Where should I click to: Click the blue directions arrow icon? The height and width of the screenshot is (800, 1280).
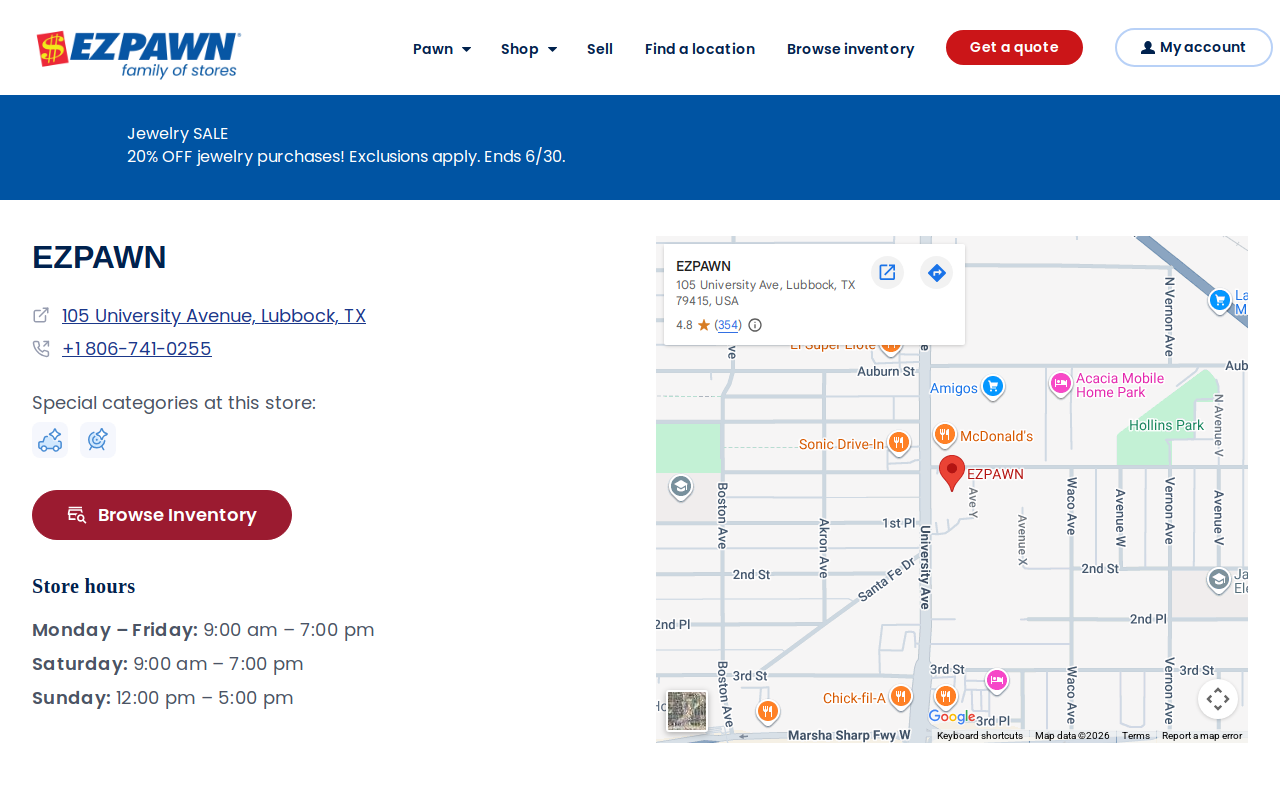pyautogui.click(x=936, y=272)
